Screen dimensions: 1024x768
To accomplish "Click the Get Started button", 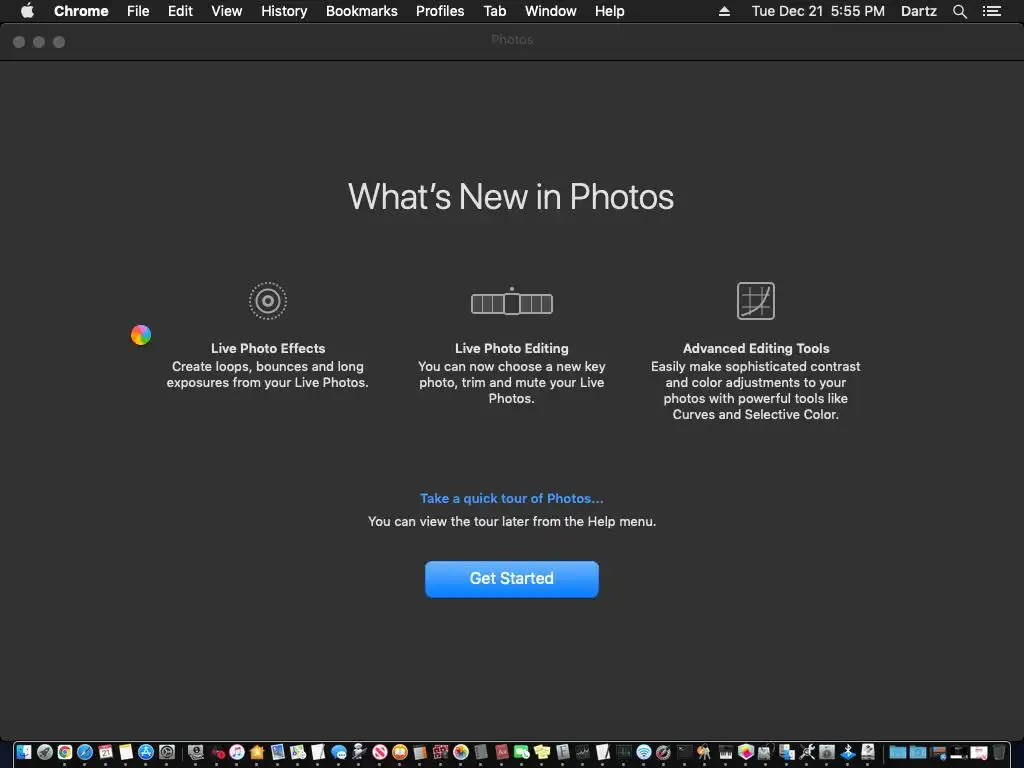I will pos(511,579).
